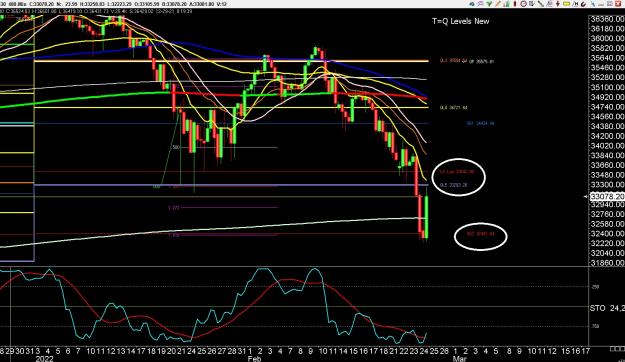This screenshot has width=625, height=362.
Task: Click the green checkmark toolbar icon
Action: (489, 4)
